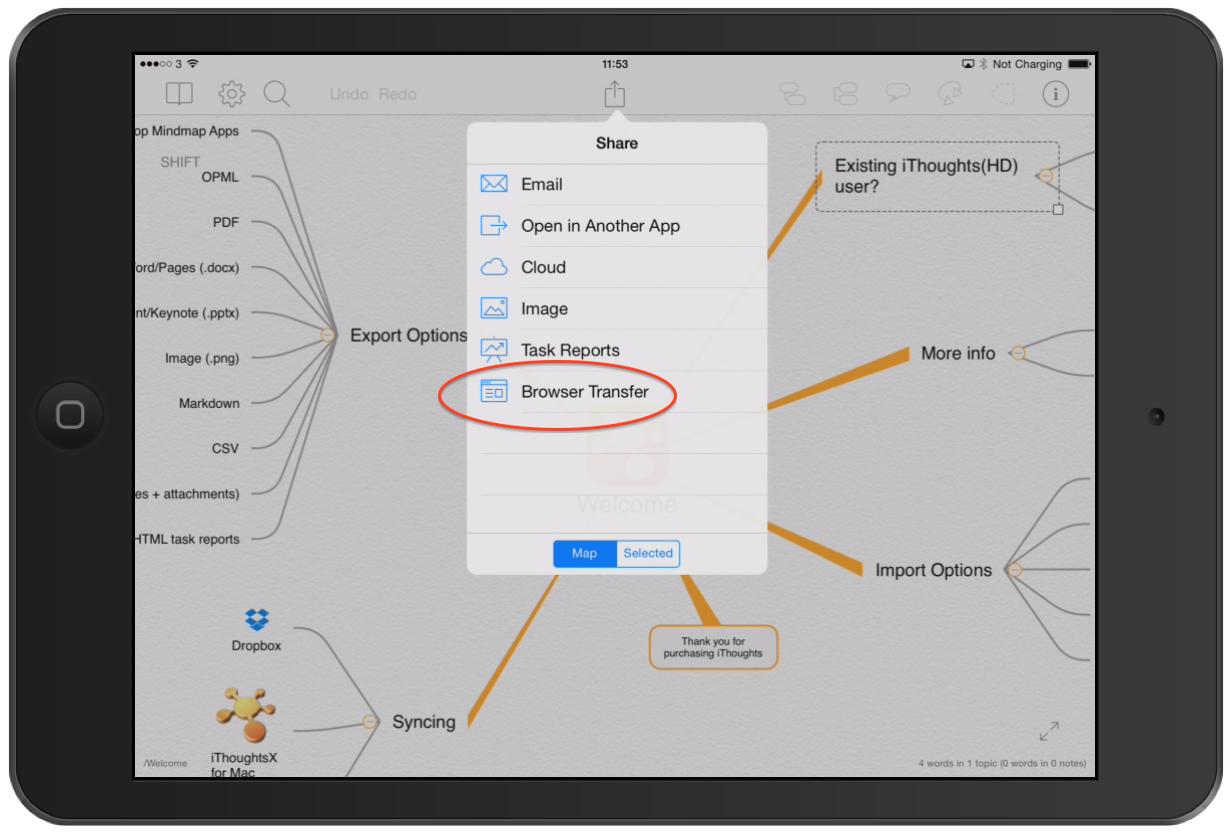Image resolution: width=1230 pixels, height=834 pixels.
Task: Select the Markdown topic
Action: pos(209,403)
